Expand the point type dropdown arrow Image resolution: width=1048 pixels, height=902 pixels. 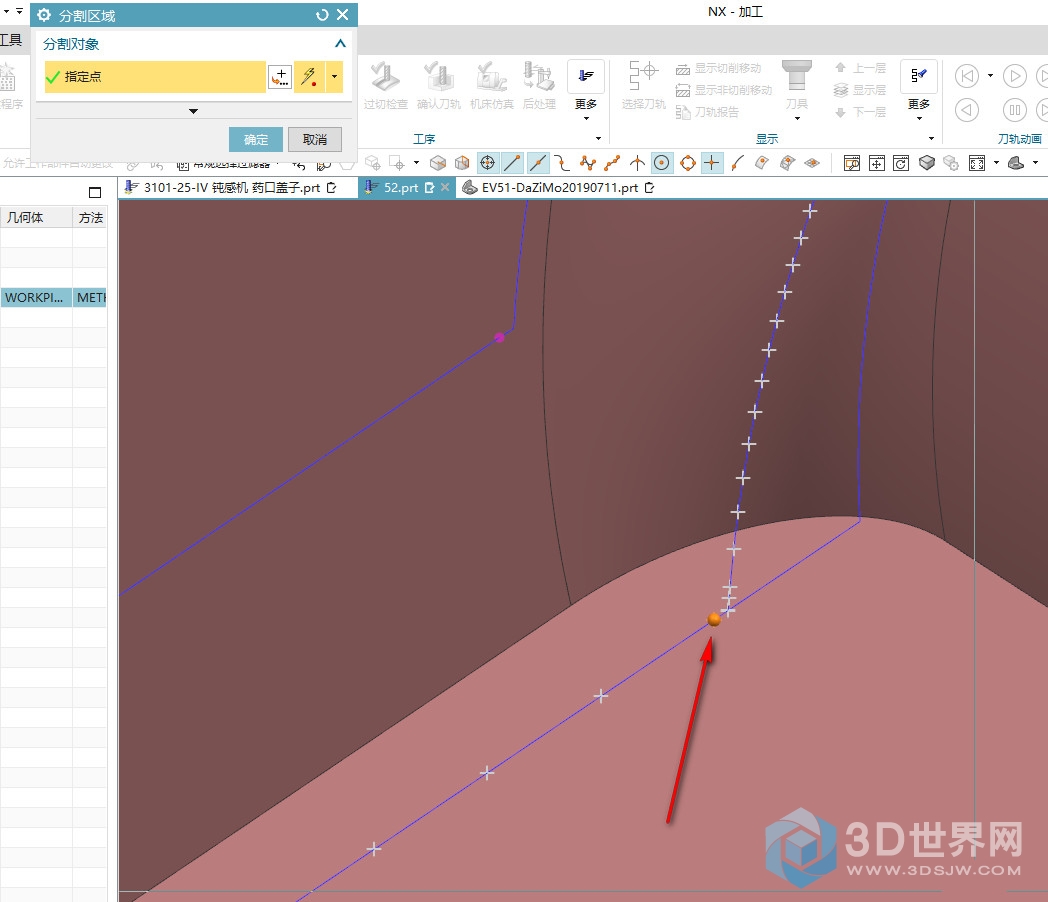pyautogui.click(x=334, y=77)
